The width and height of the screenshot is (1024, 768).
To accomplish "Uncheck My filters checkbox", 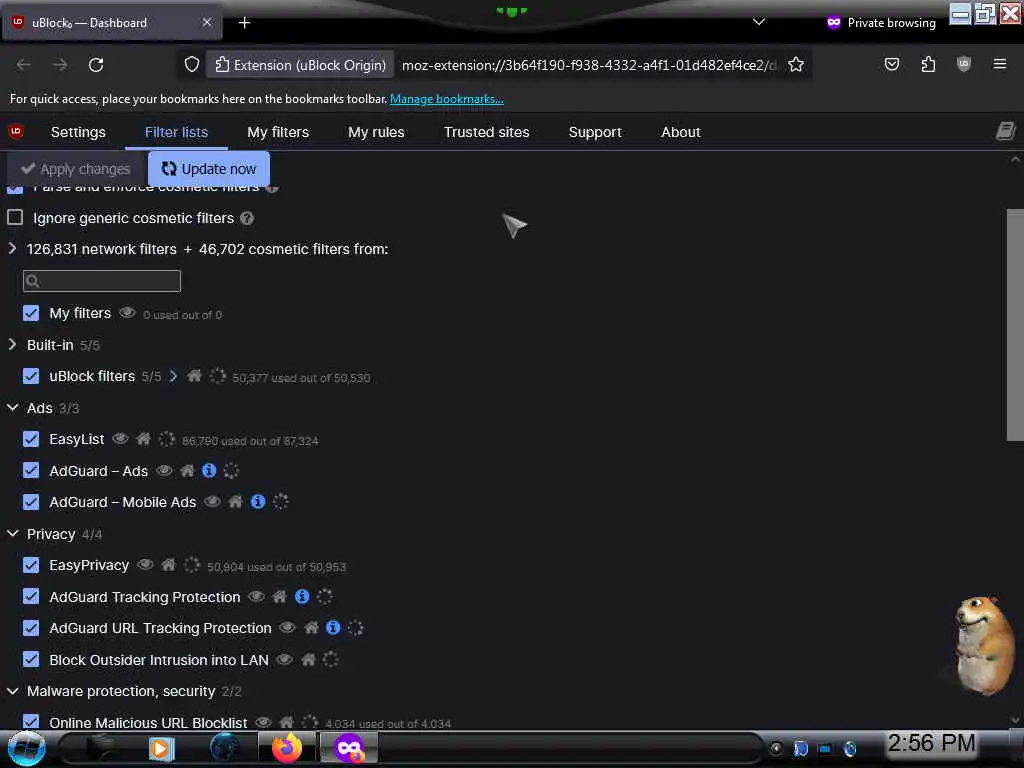I will tap(31, 313).
